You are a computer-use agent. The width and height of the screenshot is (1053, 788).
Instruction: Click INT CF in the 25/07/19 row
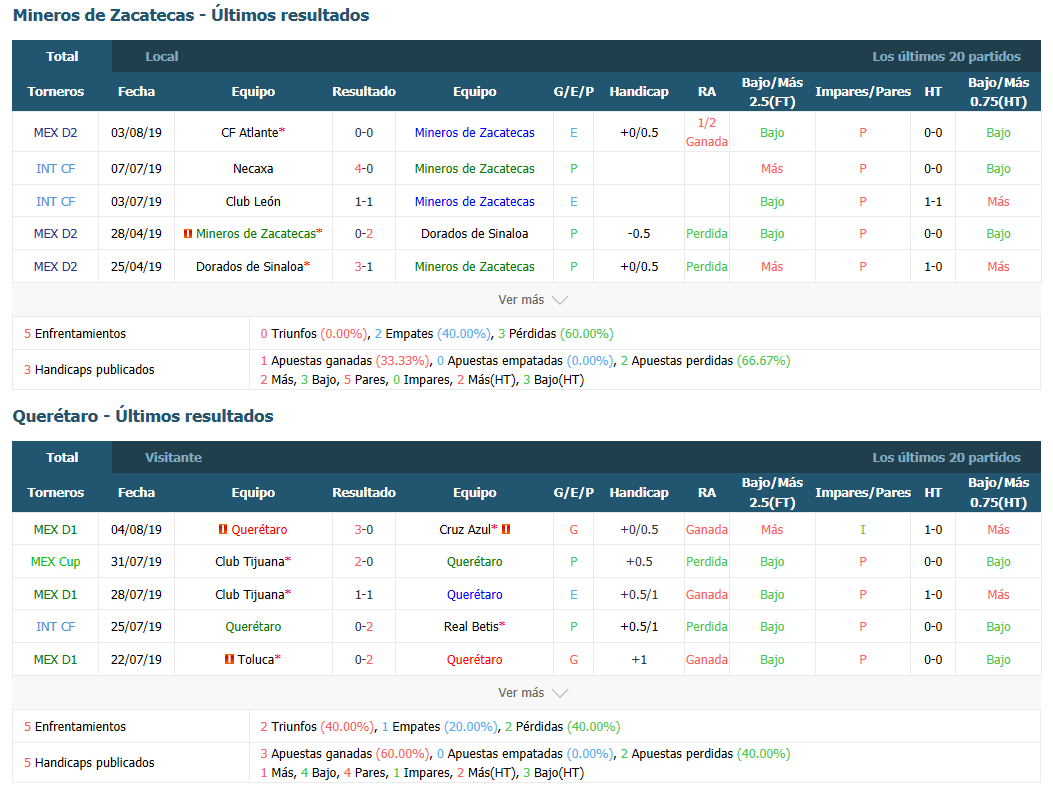56,627
